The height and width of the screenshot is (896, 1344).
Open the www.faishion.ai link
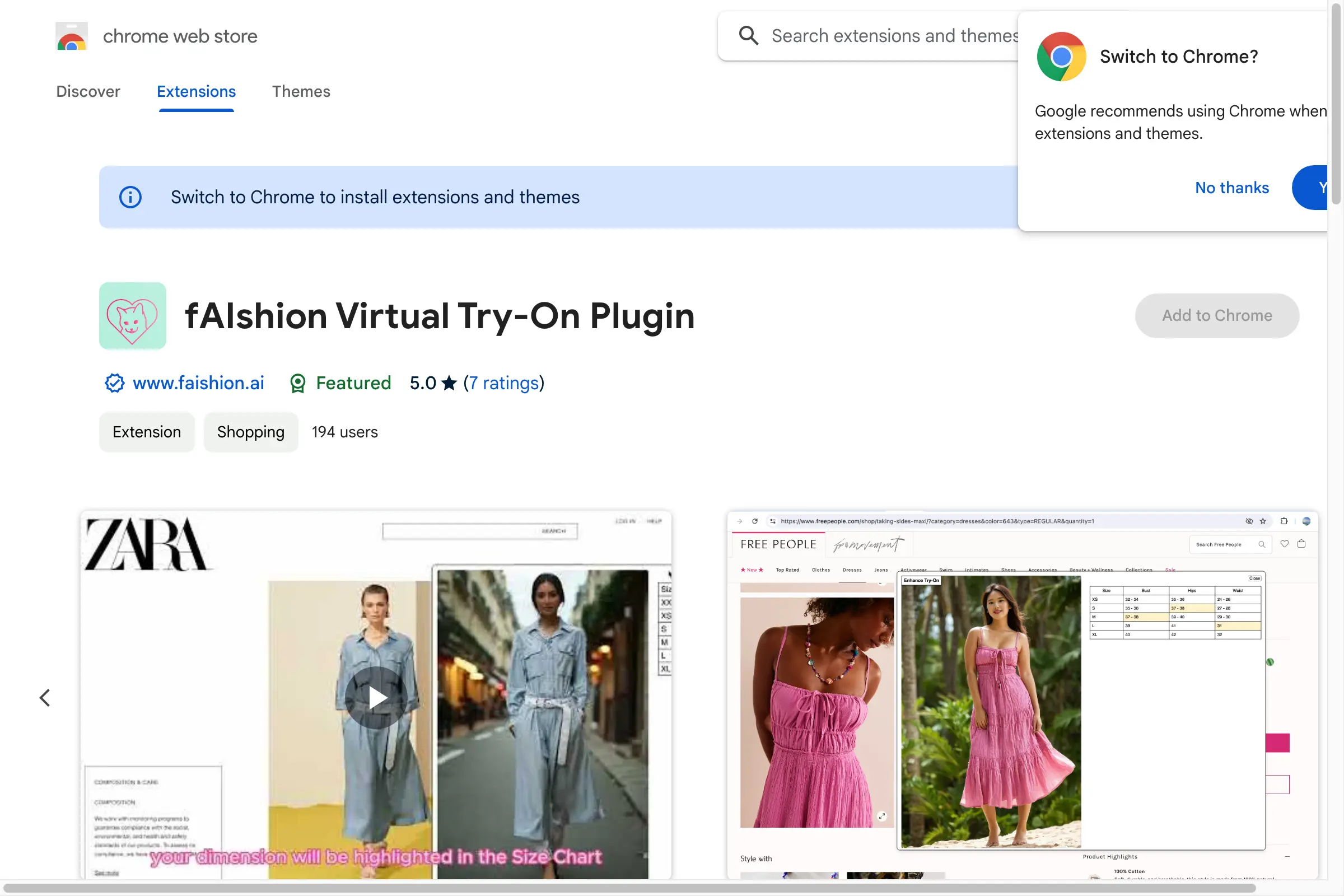(x=198, y=383)
